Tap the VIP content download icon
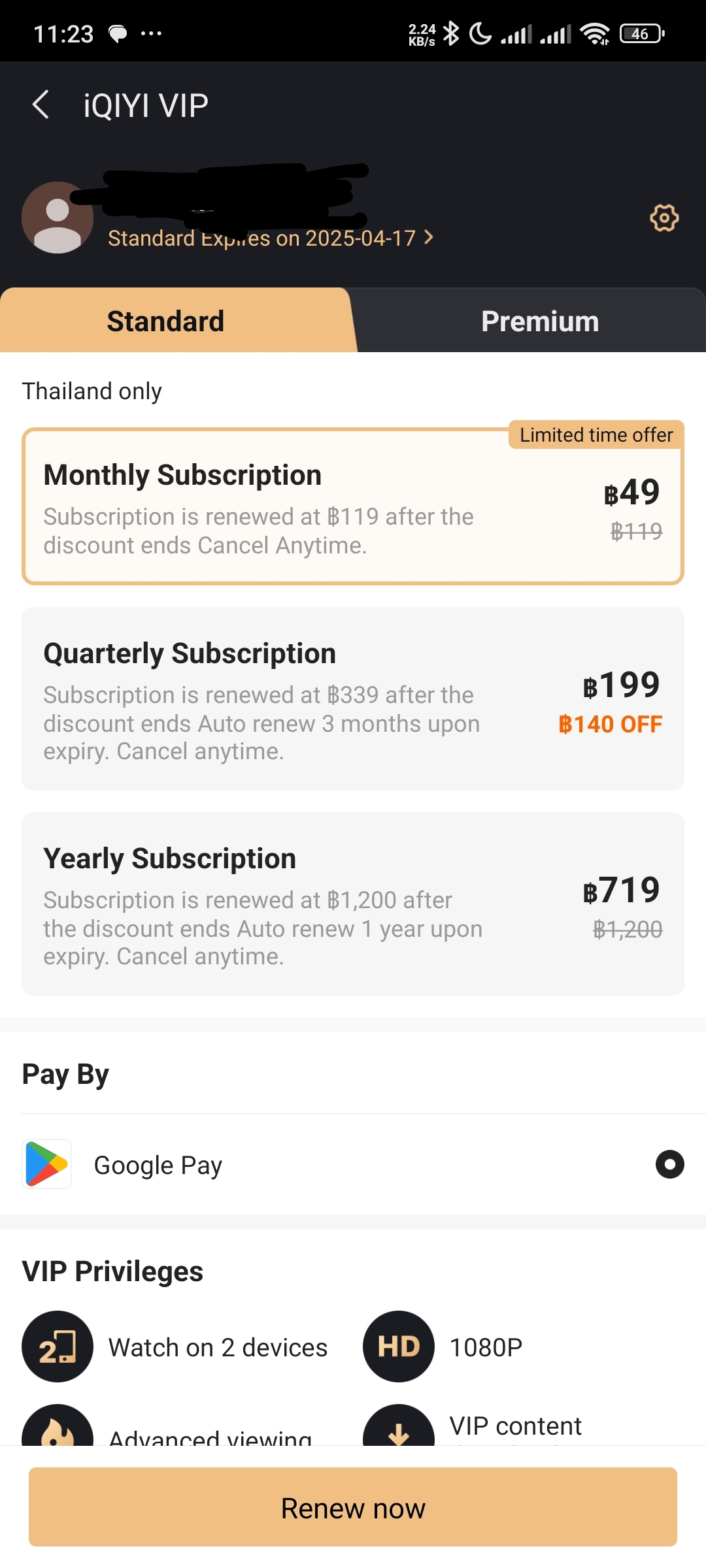The image size is (706, 1568). (x=399, y=1426)
